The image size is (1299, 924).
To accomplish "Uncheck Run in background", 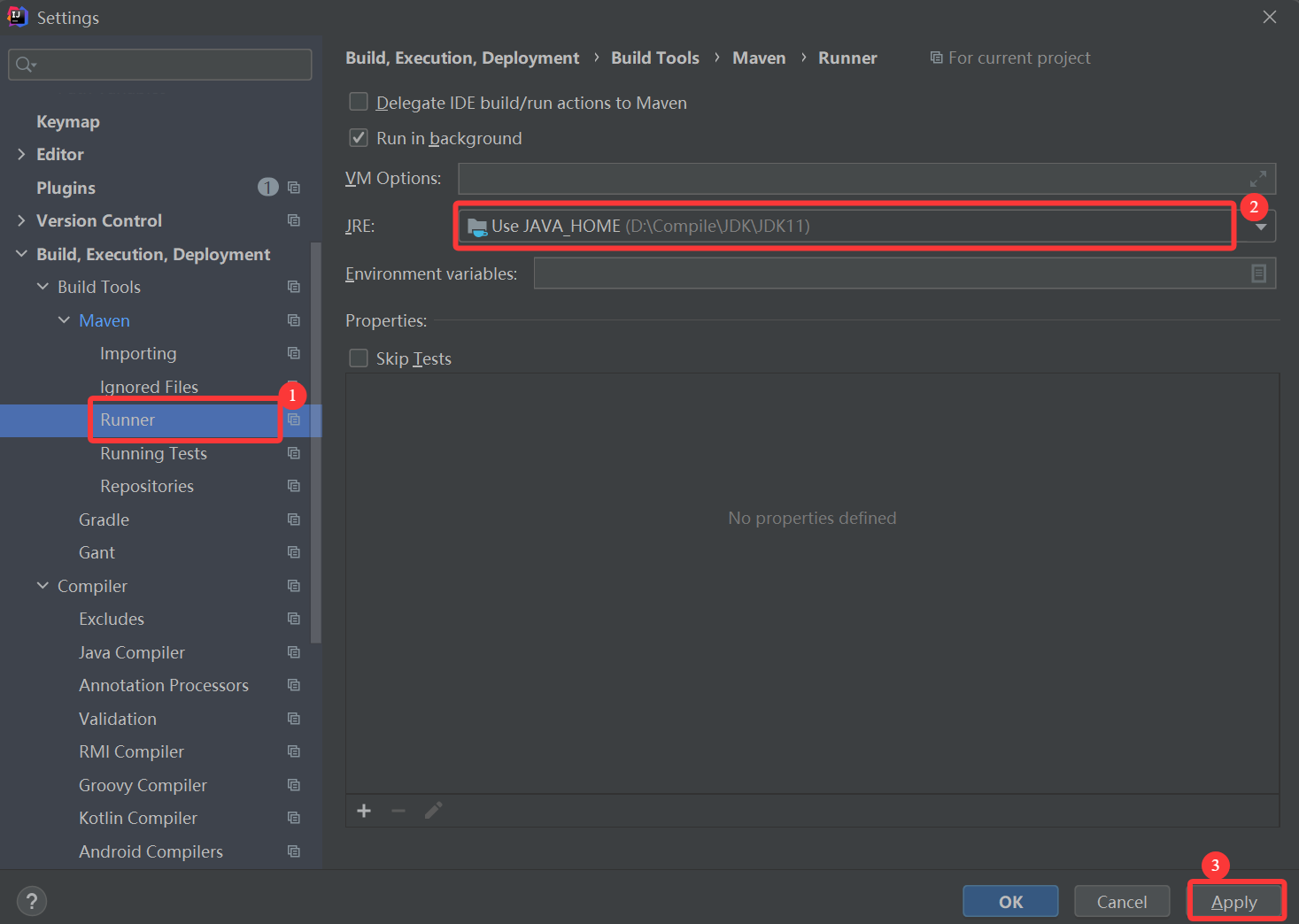I will (x=359, y=137).
